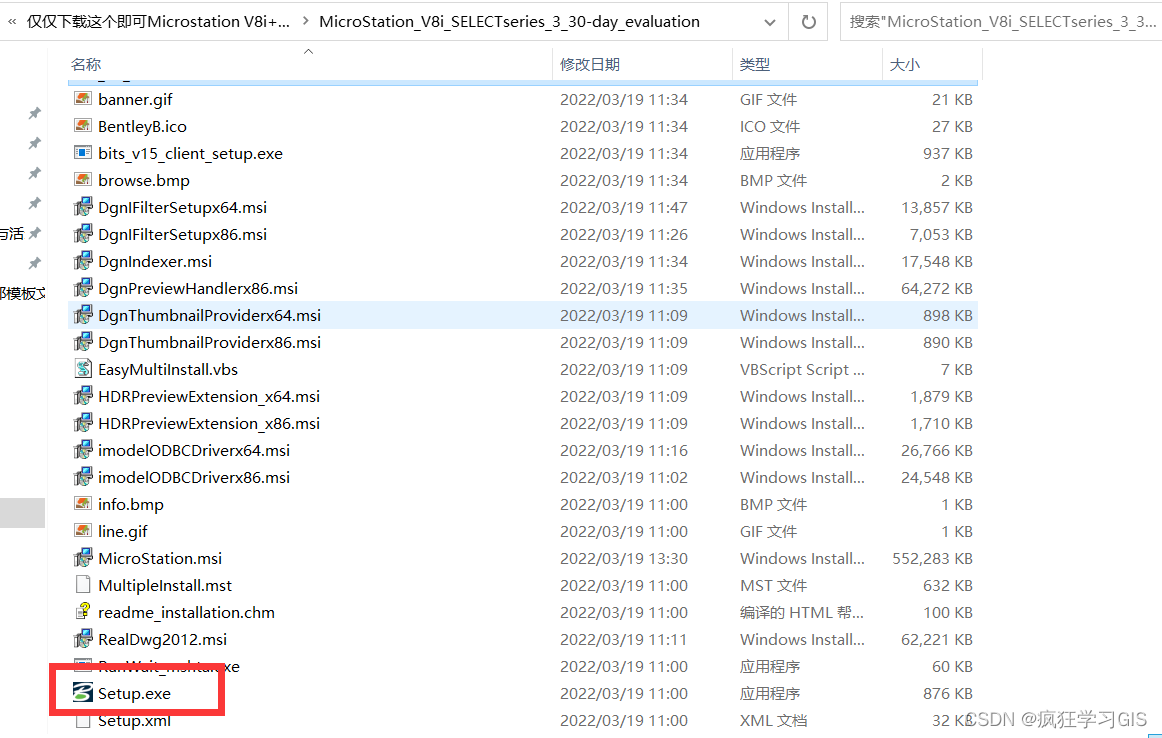The height and width of the screenshot is (738, 1162).
Task: Select the file name banner.gif
Action: [135, 99]
